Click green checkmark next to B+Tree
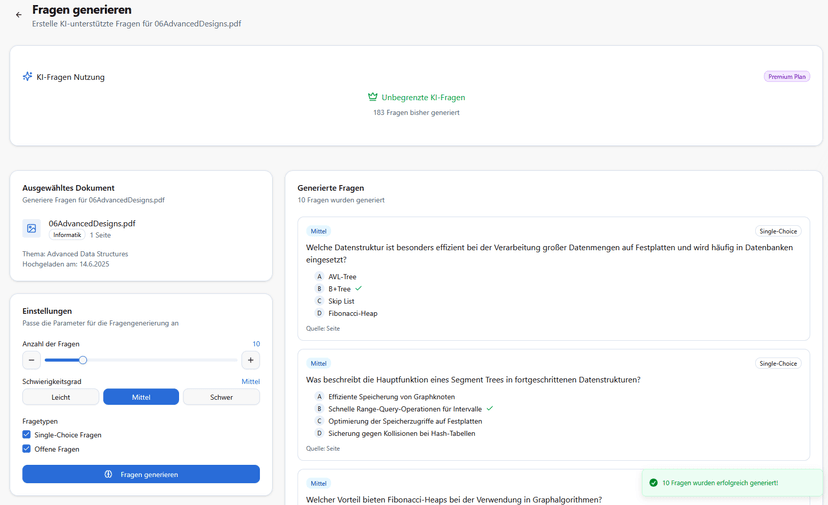Image resolution: width=828 pixels, height=505 pixels. [359, 288]
